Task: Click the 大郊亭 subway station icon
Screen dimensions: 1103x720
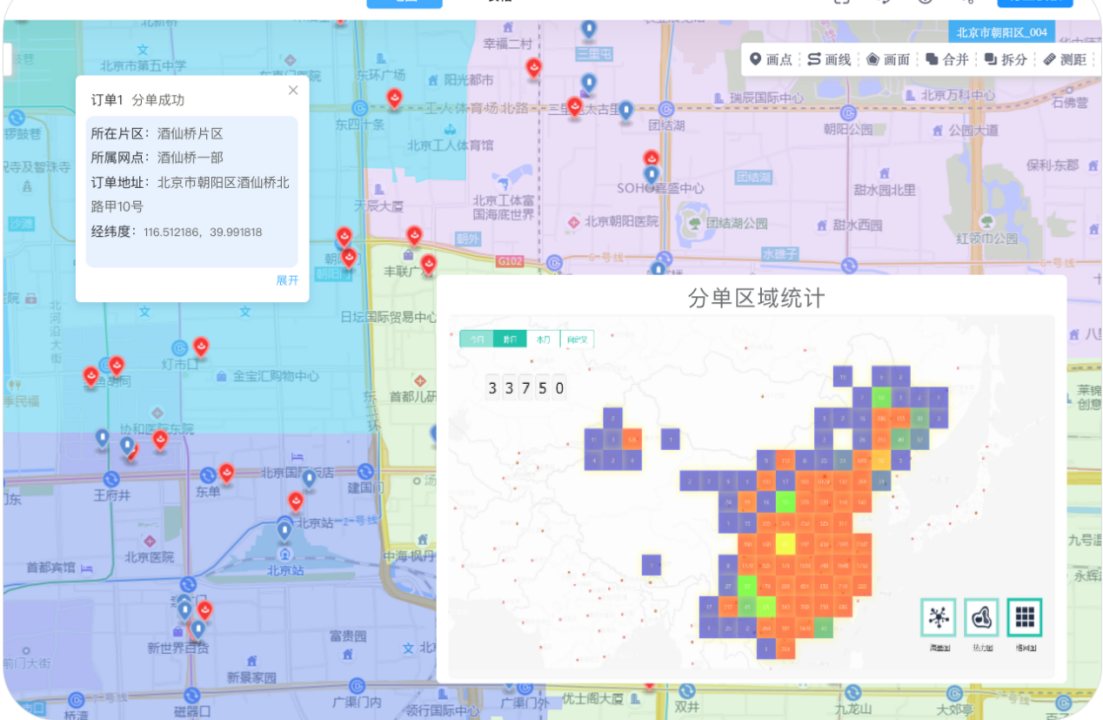Action: click(x=955, y=694)
